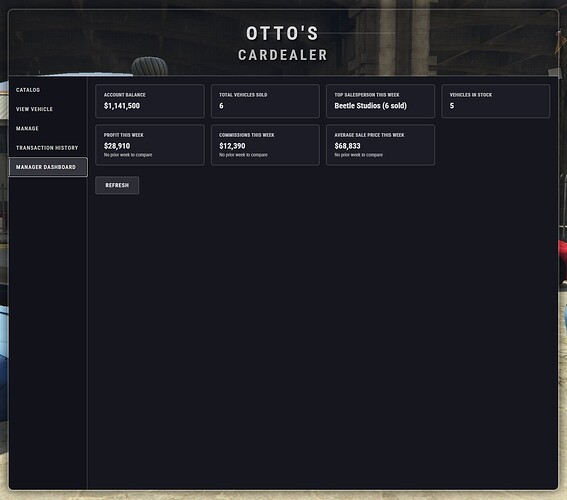567x500 pixels.
Task: Click Average Sale Price value $68,833
Action: click(x=348, y=146)
